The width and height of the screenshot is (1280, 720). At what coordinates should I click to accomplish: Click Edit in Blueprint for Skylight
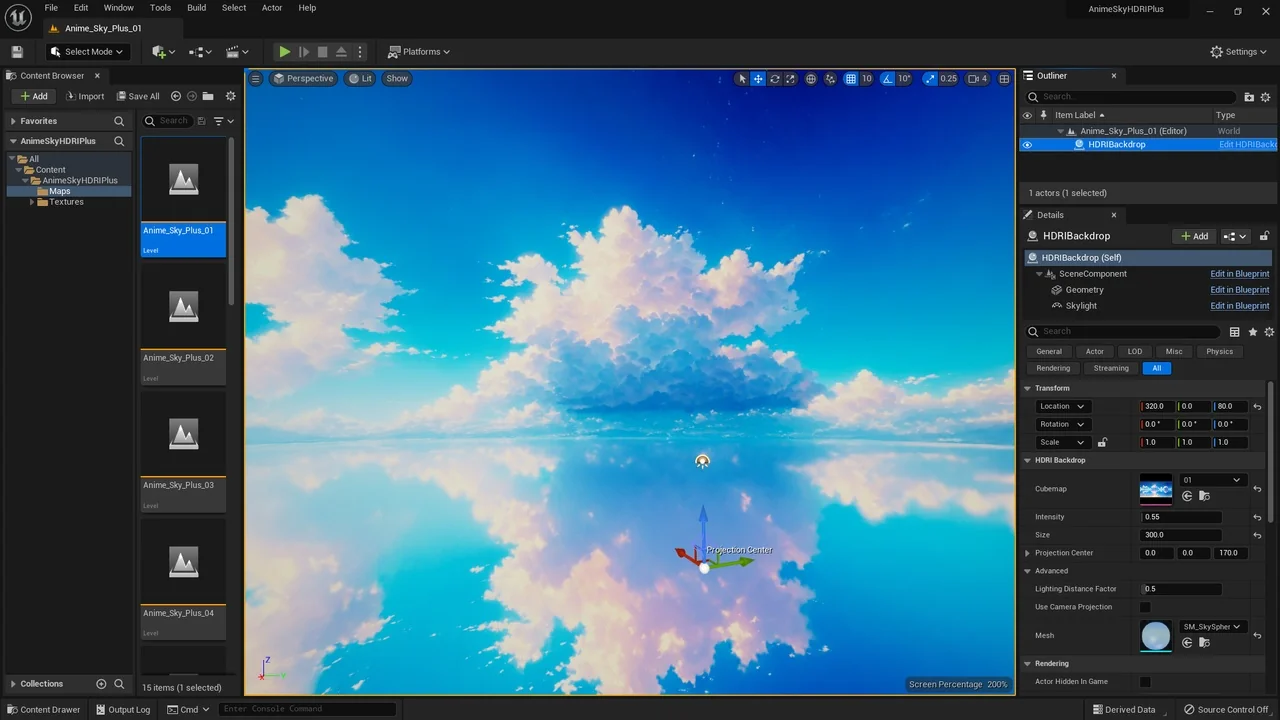[1239, 306]
